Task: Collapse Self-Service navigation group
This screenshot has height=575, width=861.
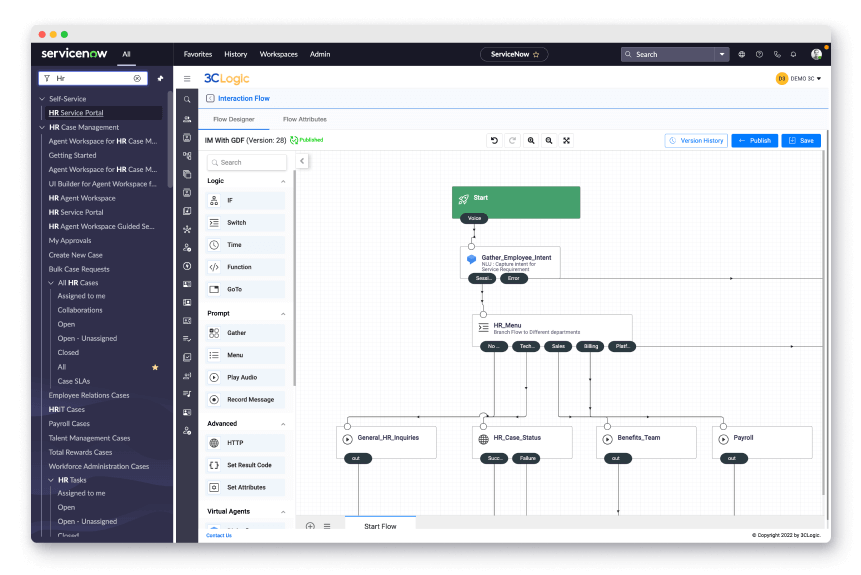Action: point(42,99)
